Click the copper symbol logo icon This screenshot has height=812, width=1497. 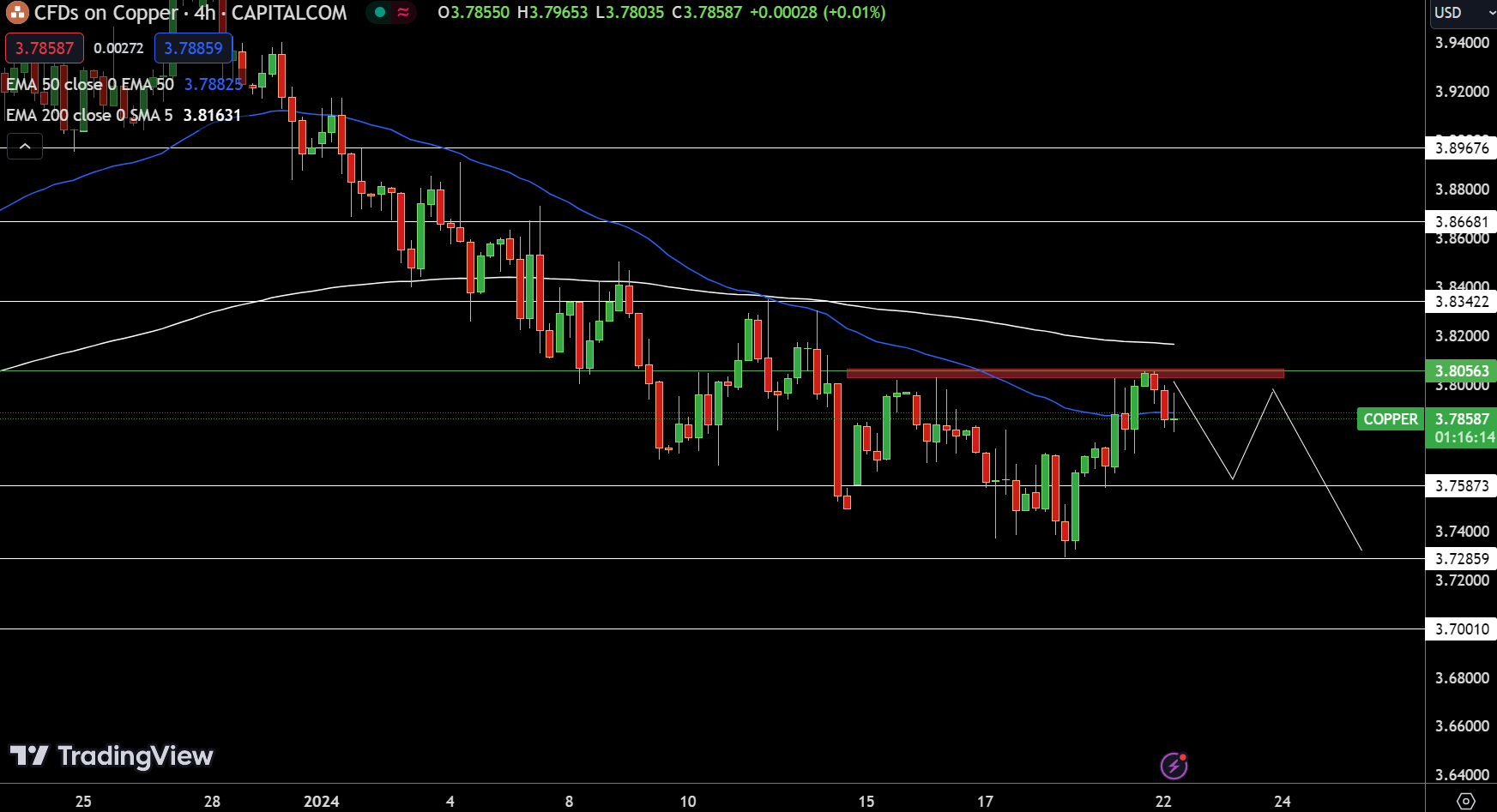click(17, 13)
